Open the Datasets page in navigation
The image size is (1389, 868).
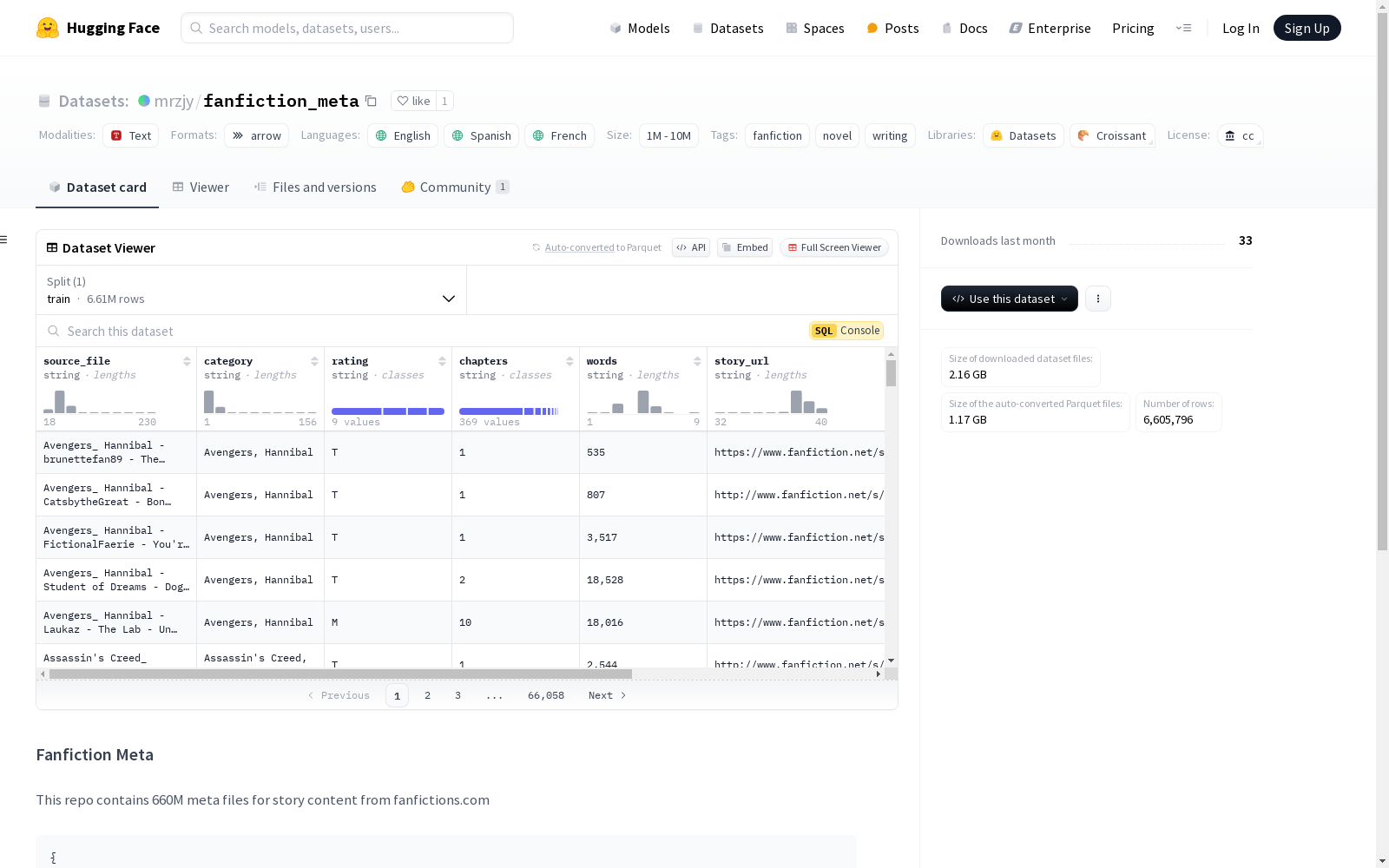pos(727,28)
